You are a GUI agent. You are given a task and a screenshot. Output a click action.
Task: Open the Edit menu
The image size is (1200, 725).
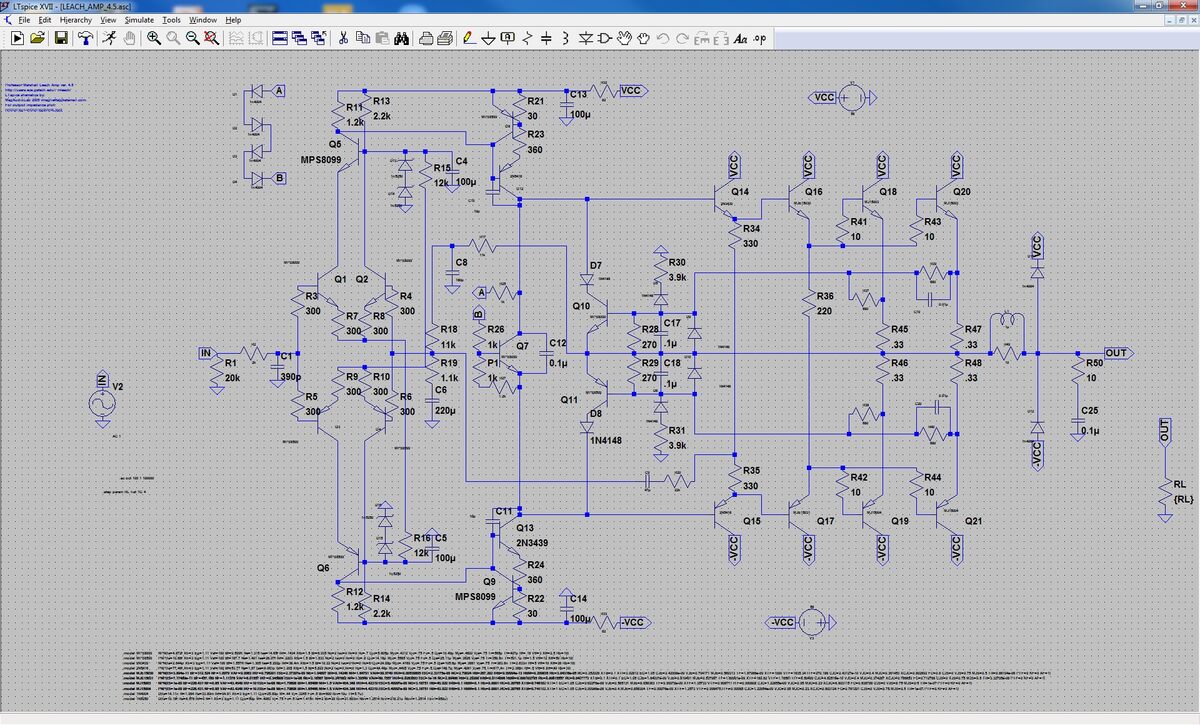pyautogui.click(x=45, y=20)
